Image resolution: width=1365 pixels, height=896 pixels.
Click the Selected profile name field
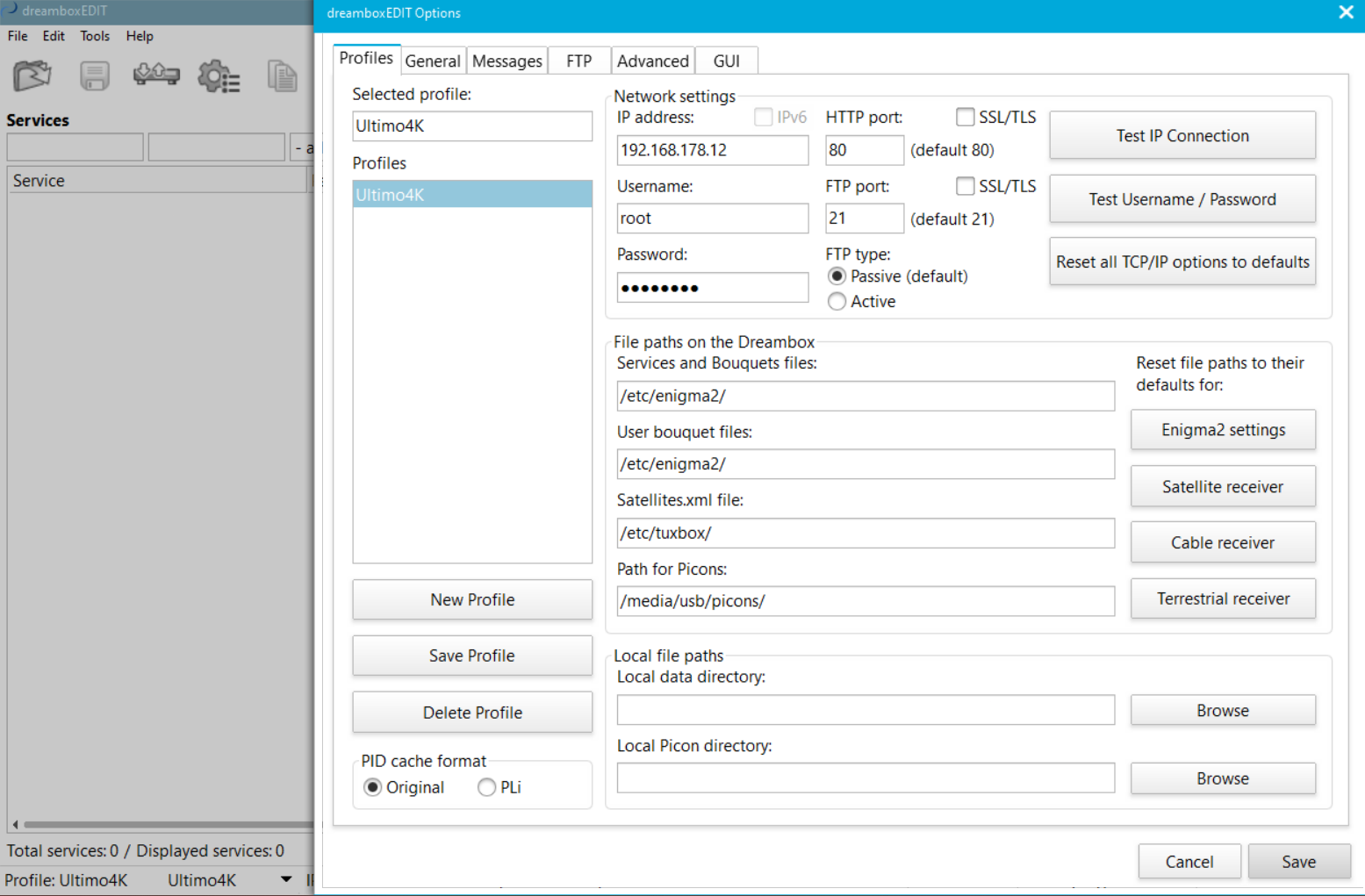pyautogui.click(x=472, y=125)
